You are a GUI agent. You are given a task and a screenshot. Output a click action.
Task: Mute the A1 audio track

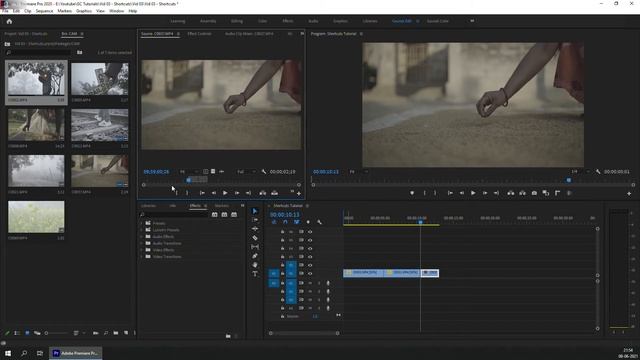[x=310, y=283]
